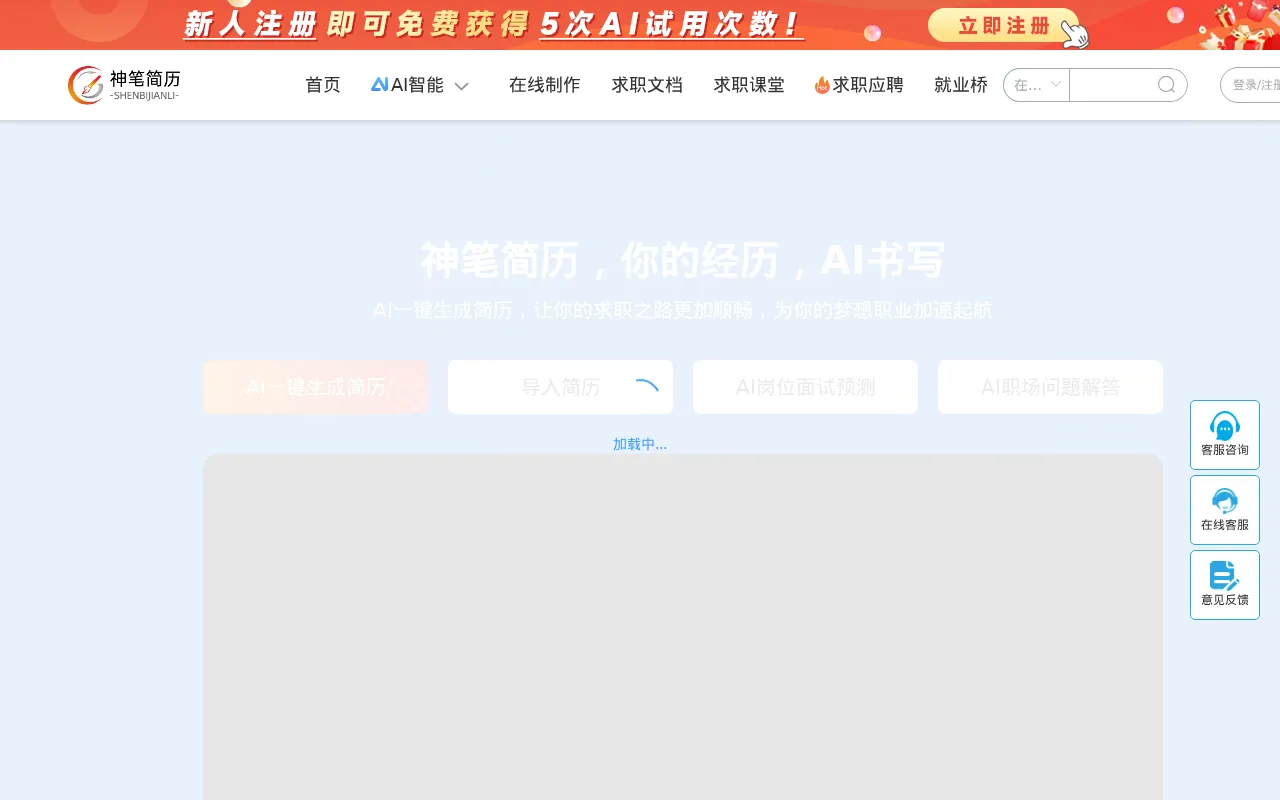The height and width of the screenshot is (800, 1280).
Task: Select AI职场问题解答 tab
Action: tap(1050, 387)
